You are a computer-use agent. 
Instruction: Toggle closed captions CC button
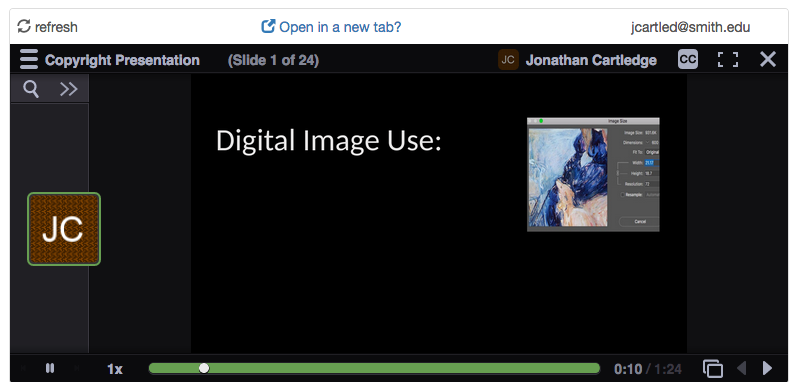(688, 59)
